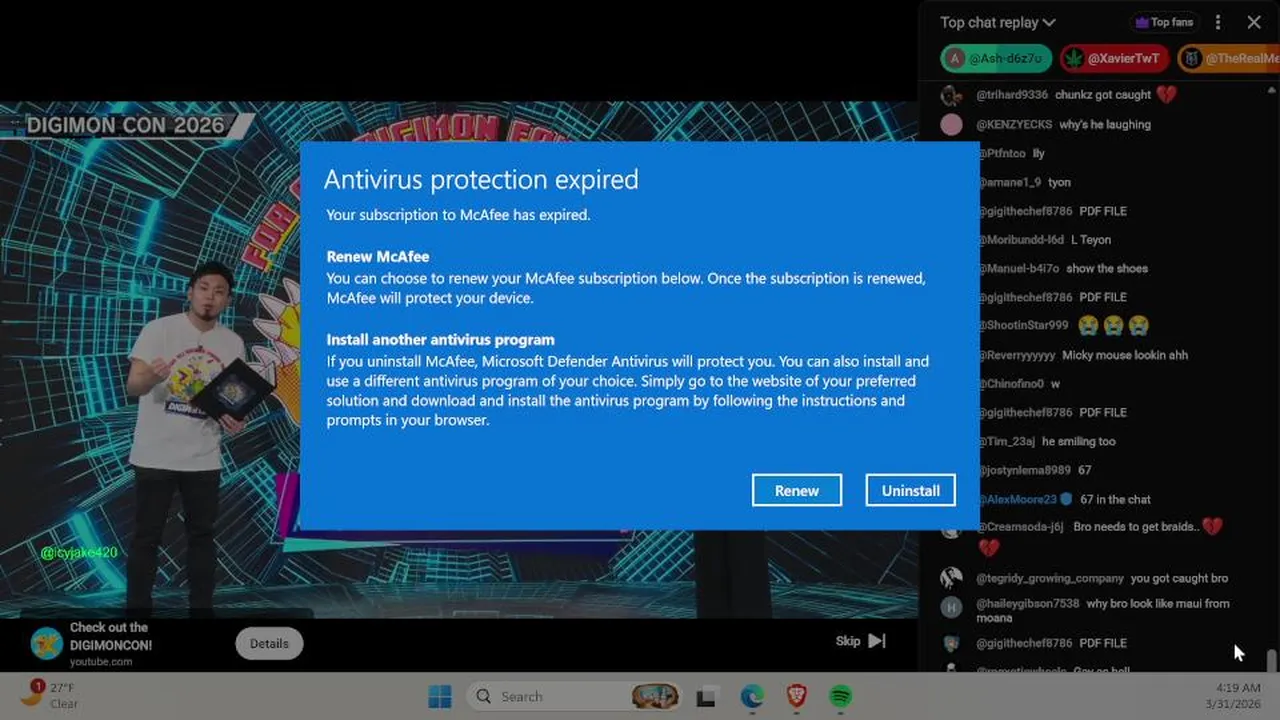Click @trihard9336's avatar in chat
This screenshot has width=1280, height=720.
pyautogui.click(x=952, y=95)
